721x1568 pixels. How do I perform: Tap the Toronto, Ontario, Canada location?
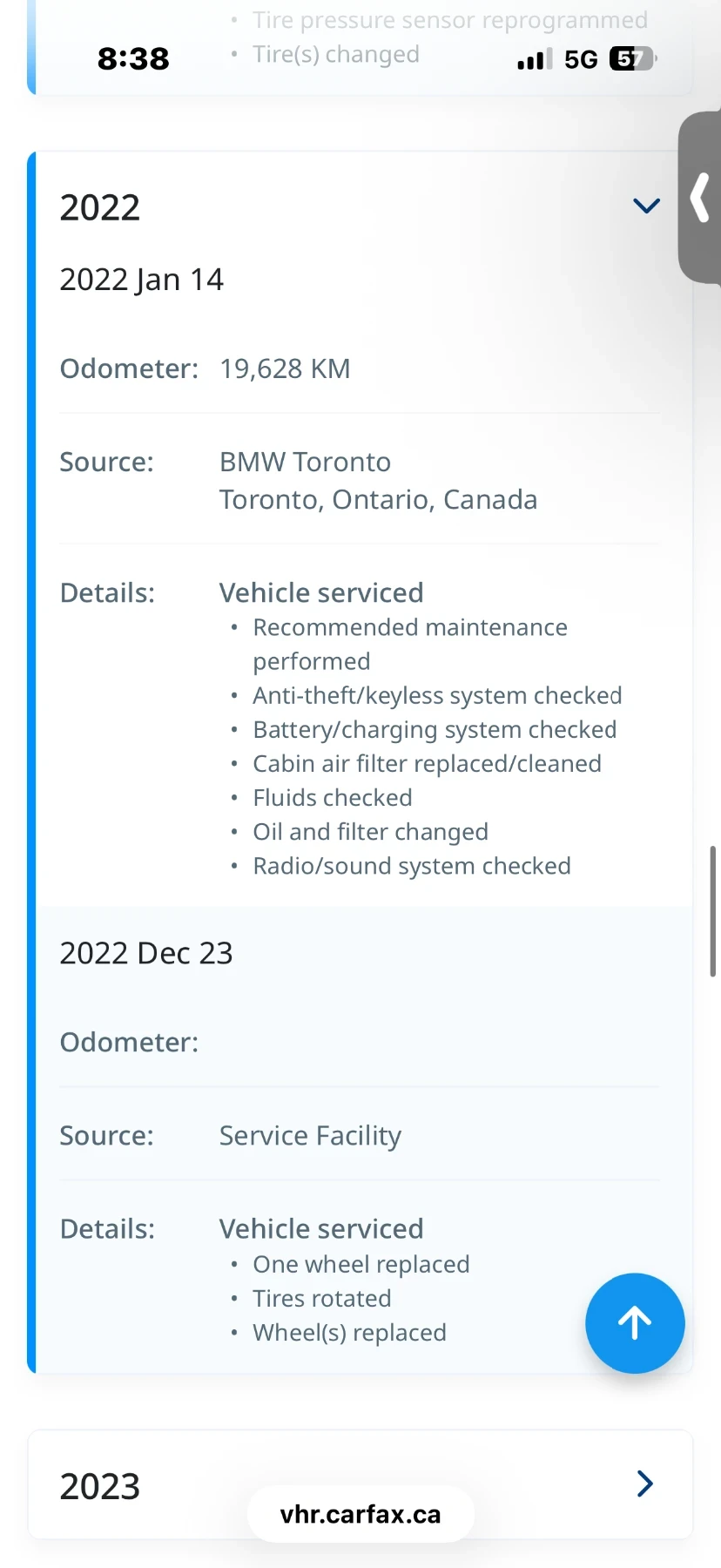click(x=378, y=499)
